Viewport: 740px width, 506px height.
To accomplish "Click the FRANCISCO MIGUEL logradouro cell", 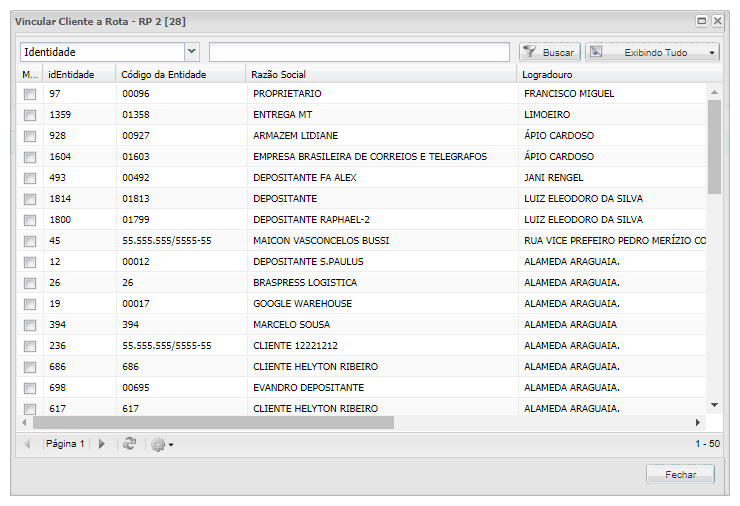I will (x=613, y=93).
